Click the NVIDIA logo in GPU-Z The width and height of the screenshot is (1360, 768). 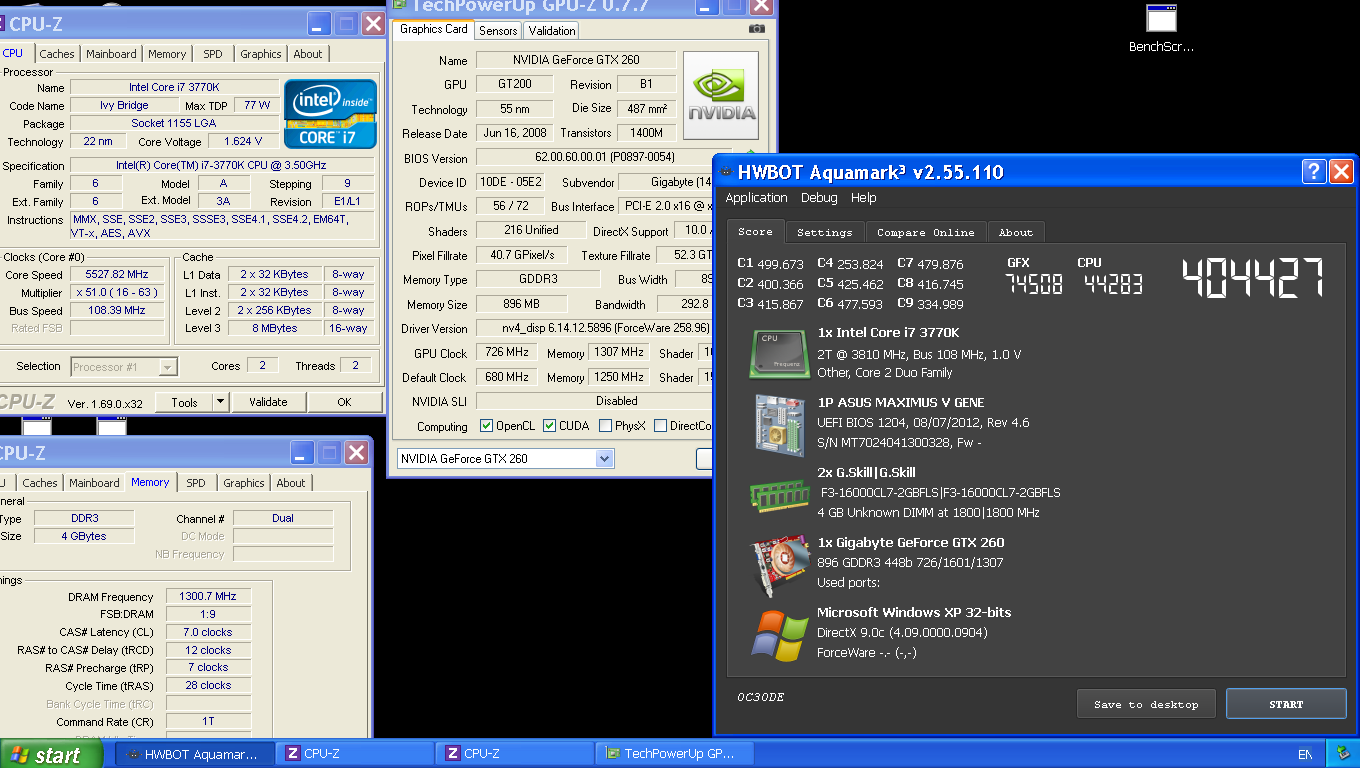pos(720,97)
